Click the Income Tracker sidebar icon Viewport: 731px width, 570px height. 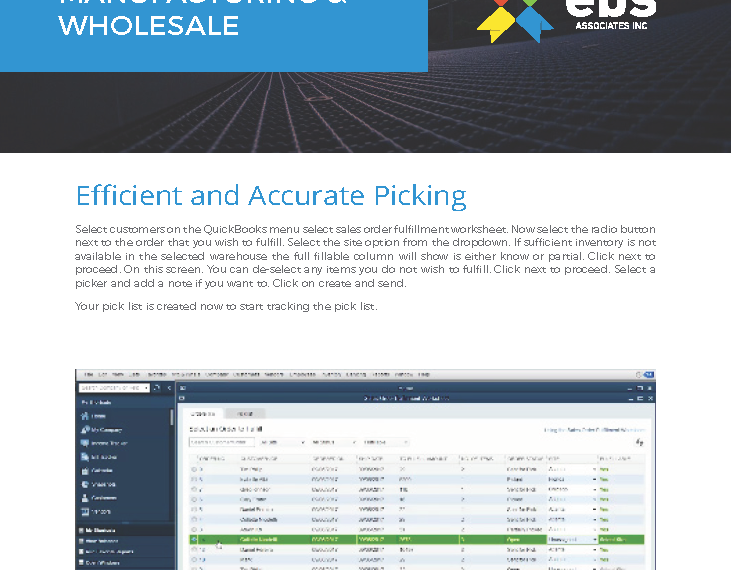(x=85, y=443)
